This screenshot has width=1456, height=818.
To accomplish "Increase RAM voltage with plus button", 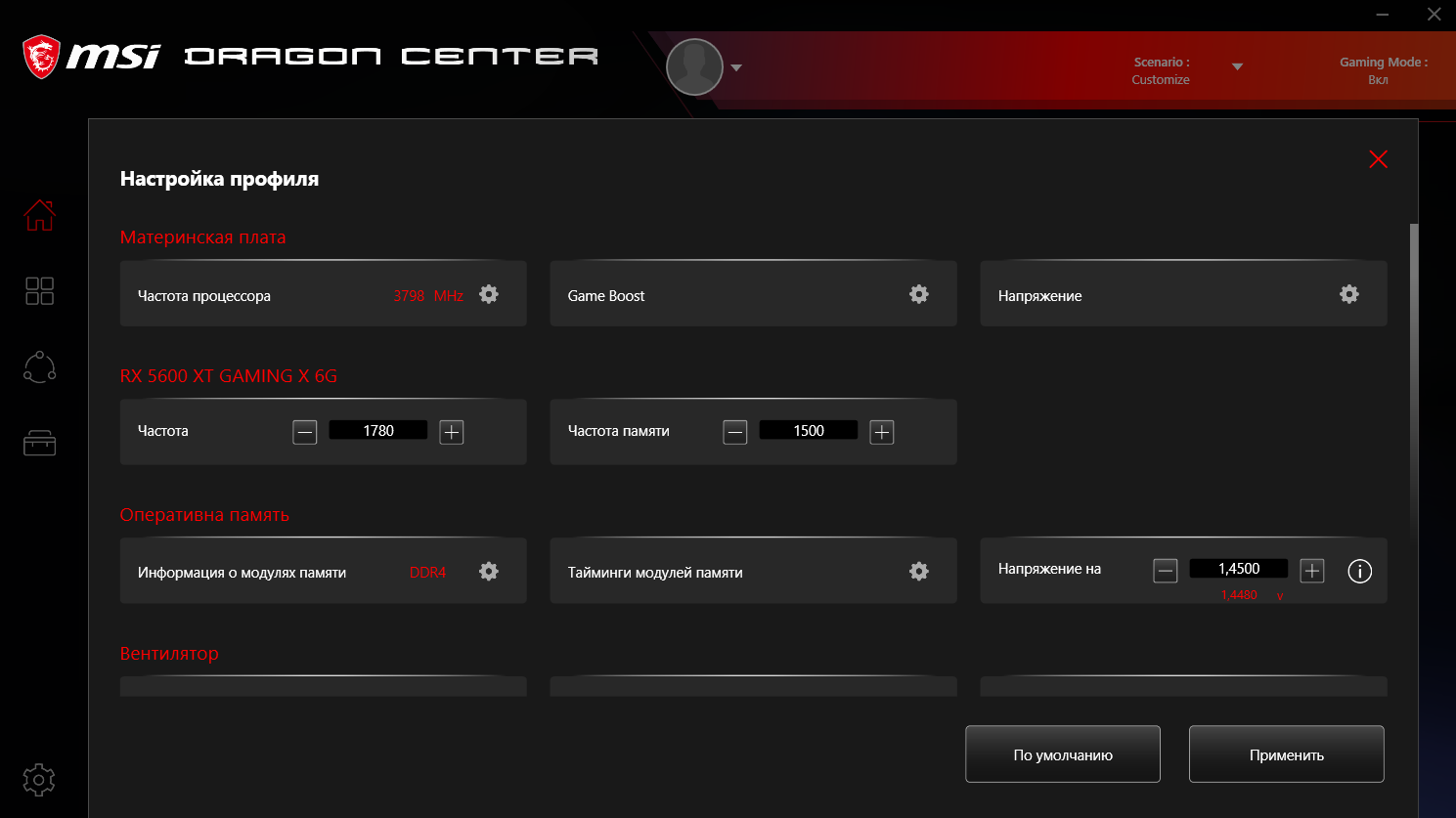I will 1312,571.
